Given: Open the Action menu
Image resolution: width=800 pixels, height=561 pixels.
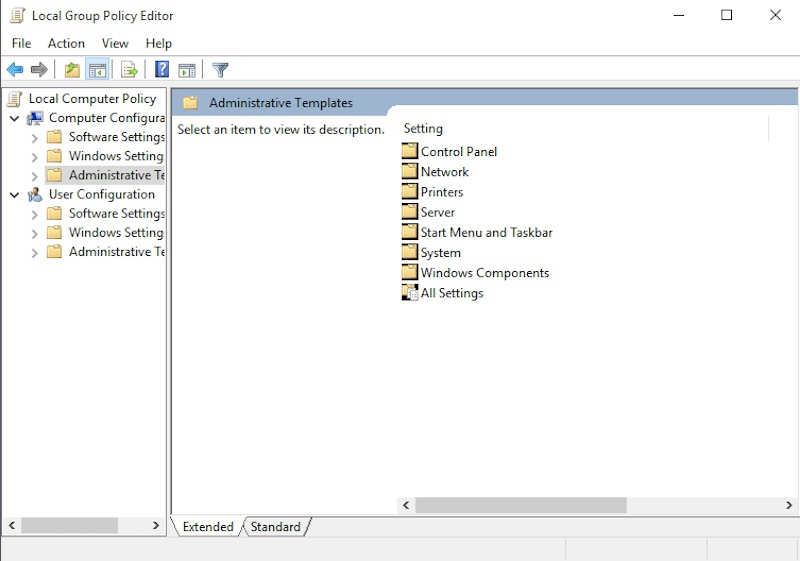Looking at the screenshot, I should (x=66, y=43).
